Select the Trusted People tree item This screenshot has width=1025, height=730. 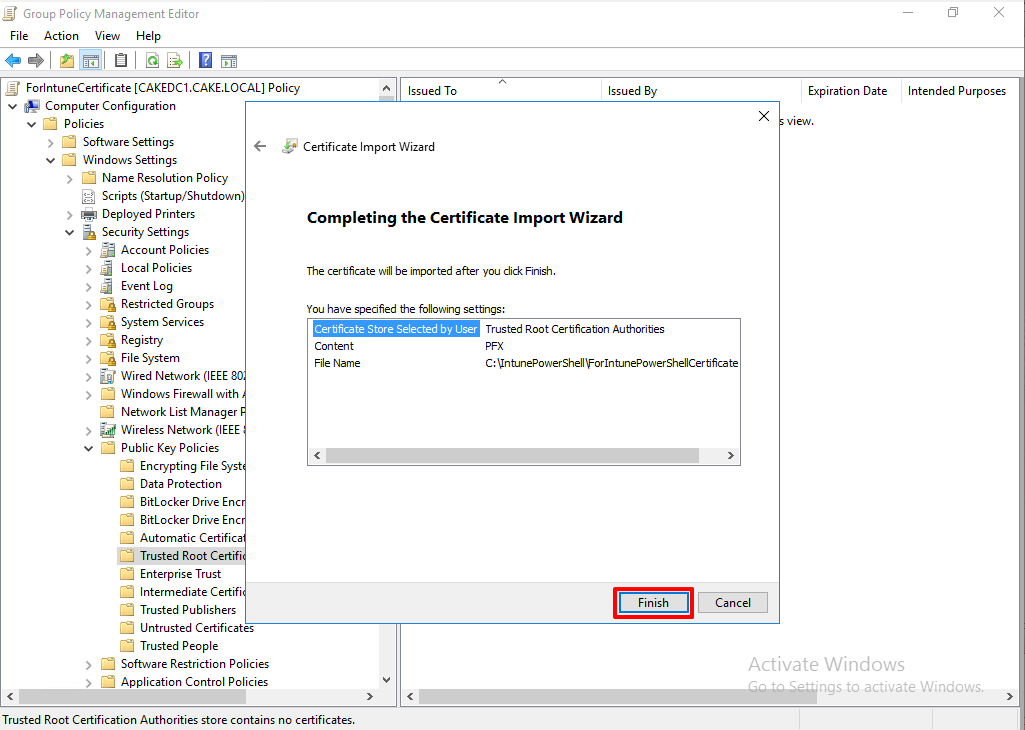click(x=178, y=646)
